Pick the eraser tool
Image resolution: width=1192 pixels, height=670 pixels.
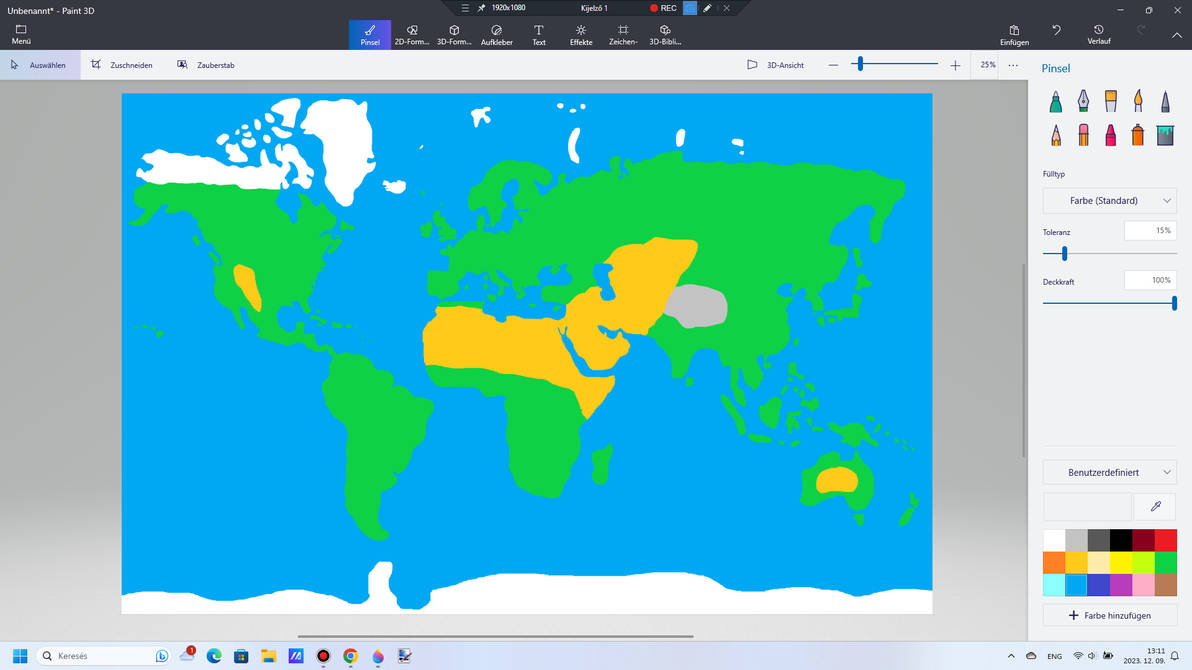[x=1083, y=134]
